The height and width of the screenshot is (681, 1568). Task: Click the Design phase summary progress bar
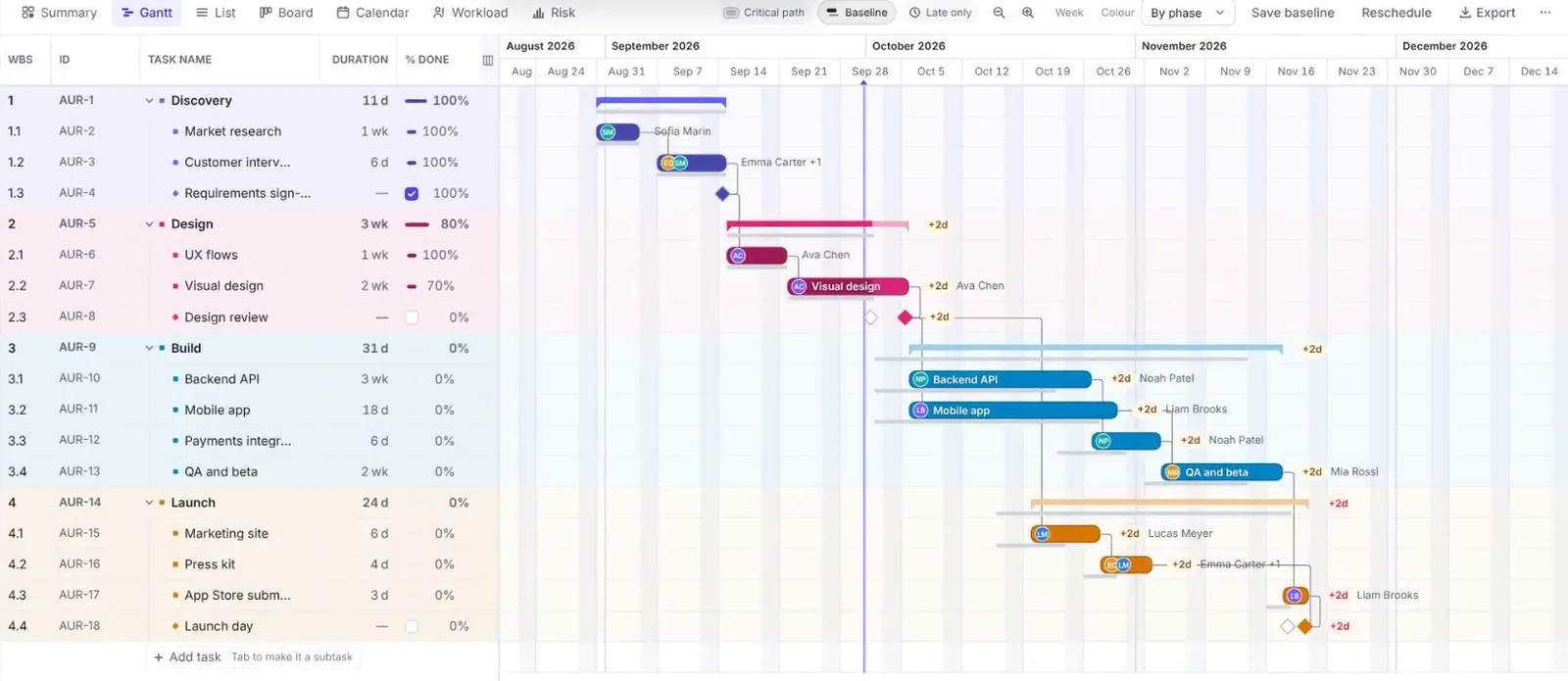point(817,224)
